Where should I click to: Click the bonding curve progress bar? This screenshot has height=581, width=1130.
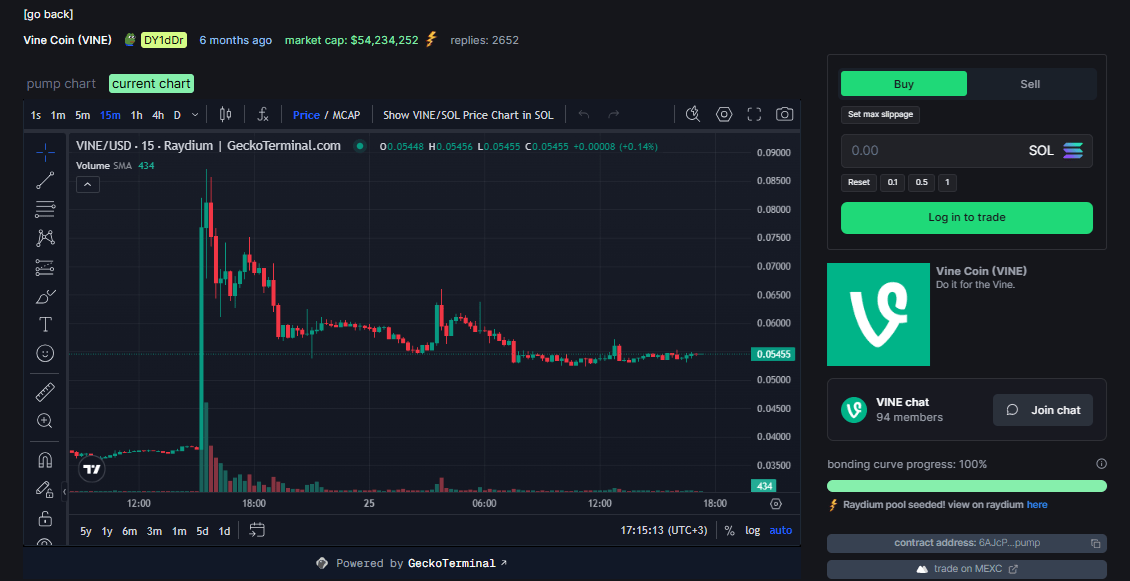click(966, 486)
